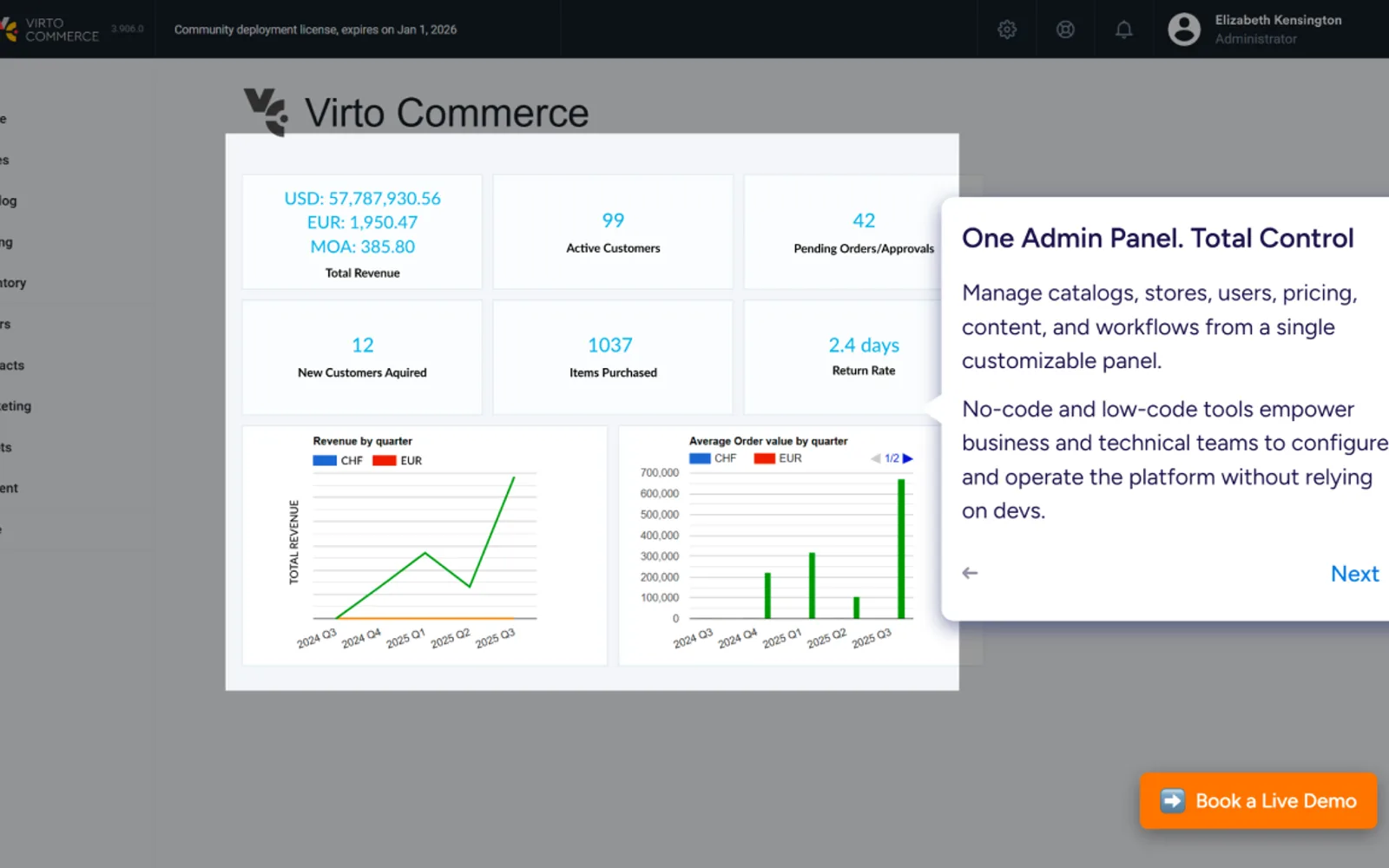This screenshot has height=868, width=1389.
Task: Click the version number 3.906.0
Action: click(x=128, y=29)
